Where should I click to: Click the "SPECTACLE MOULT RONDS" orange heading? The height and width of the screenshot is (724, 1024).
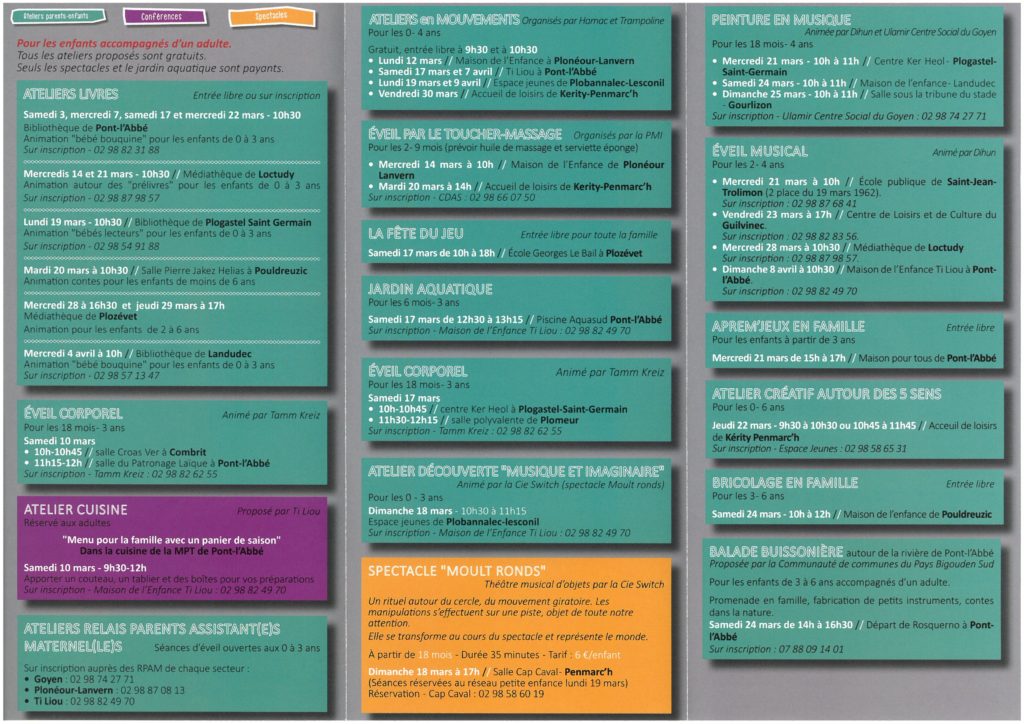tap(447, 570)
